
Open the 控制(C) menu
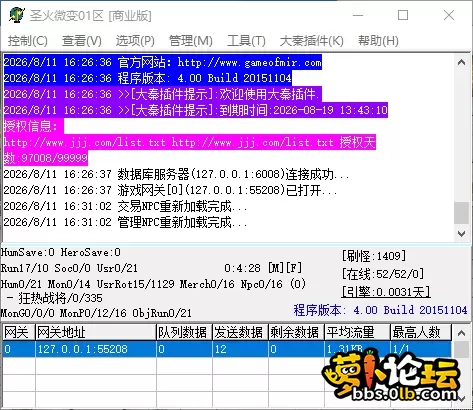[28, 41]
